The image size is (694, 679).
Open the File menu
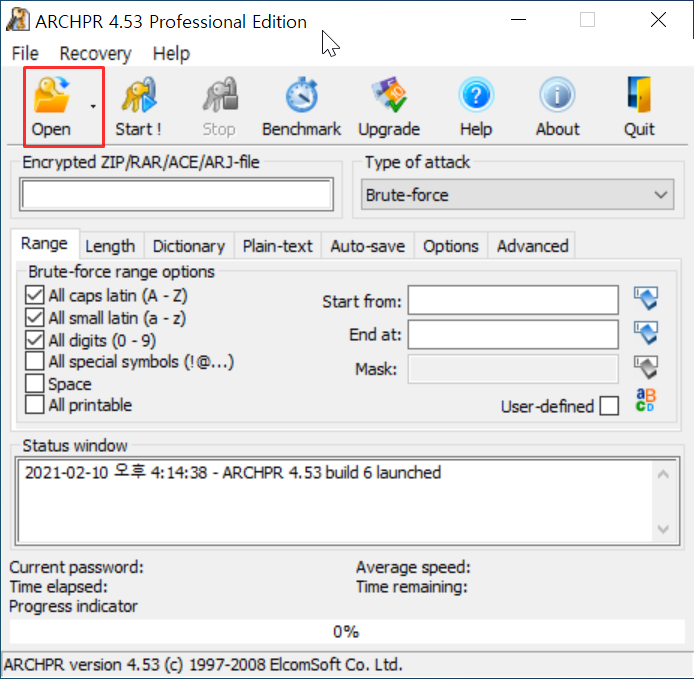tap(25, 54)
